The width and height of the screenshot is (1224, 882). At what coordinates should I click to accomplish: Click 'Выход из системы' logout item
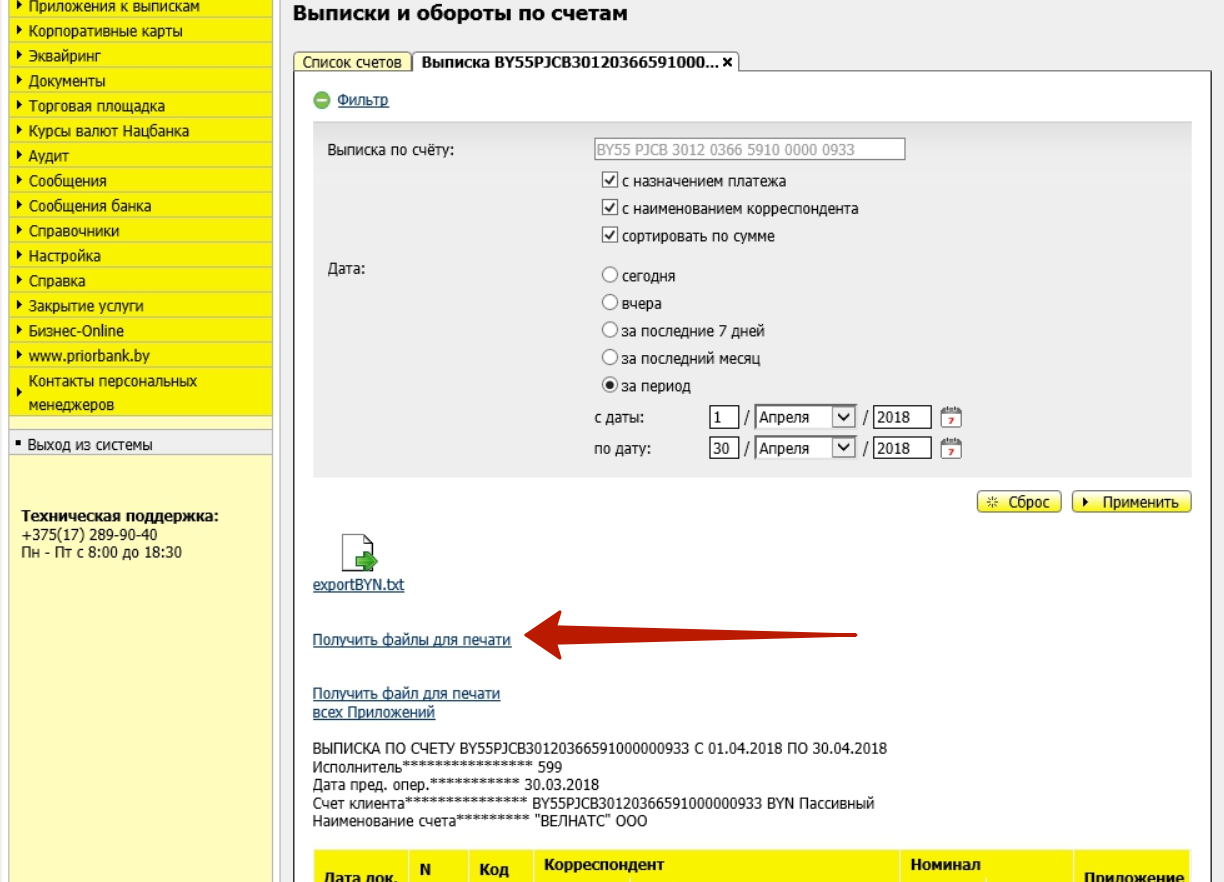[90, 445]
